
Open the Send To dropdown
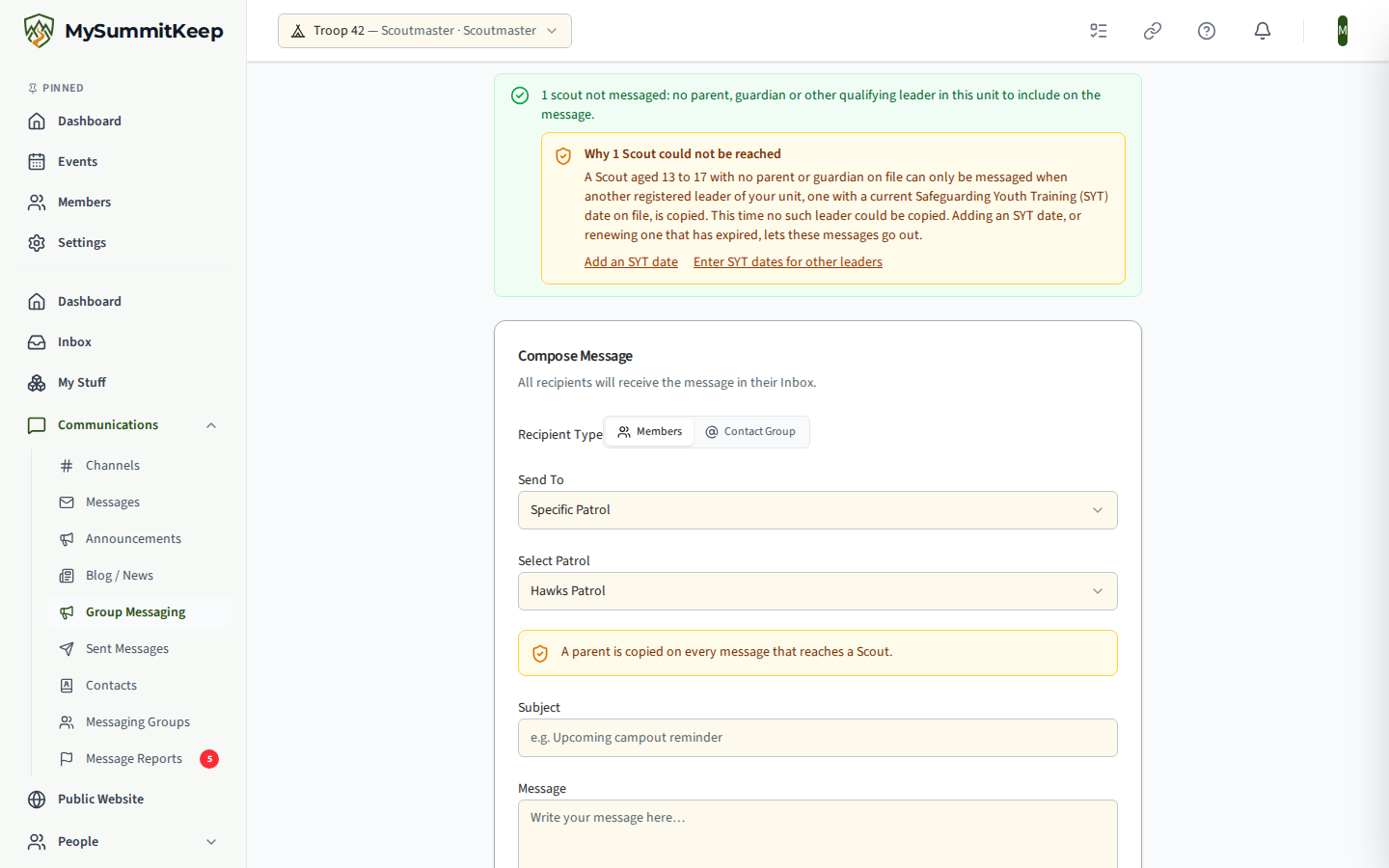[818, 510]
